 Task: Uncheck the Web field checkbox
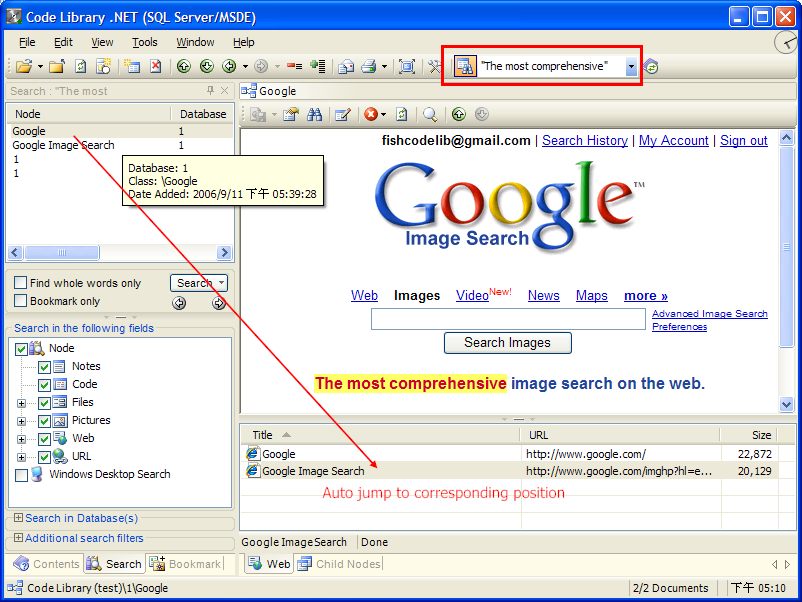44,439
